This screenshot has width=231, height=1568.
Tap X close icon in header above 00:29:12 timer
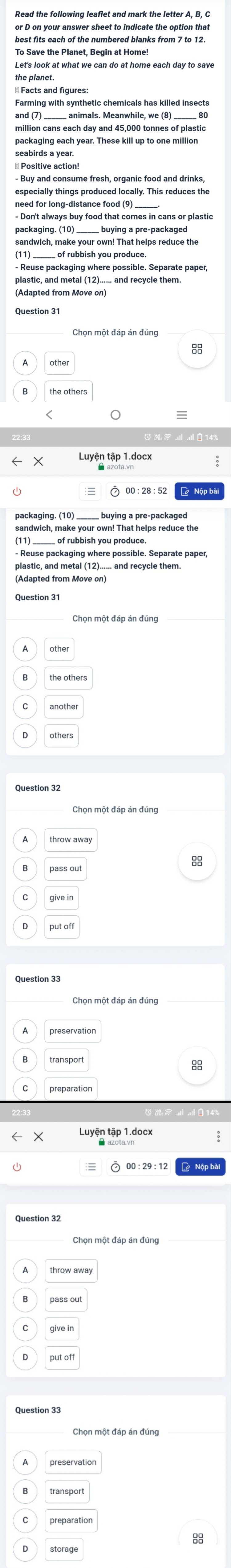coord(38,1136)
